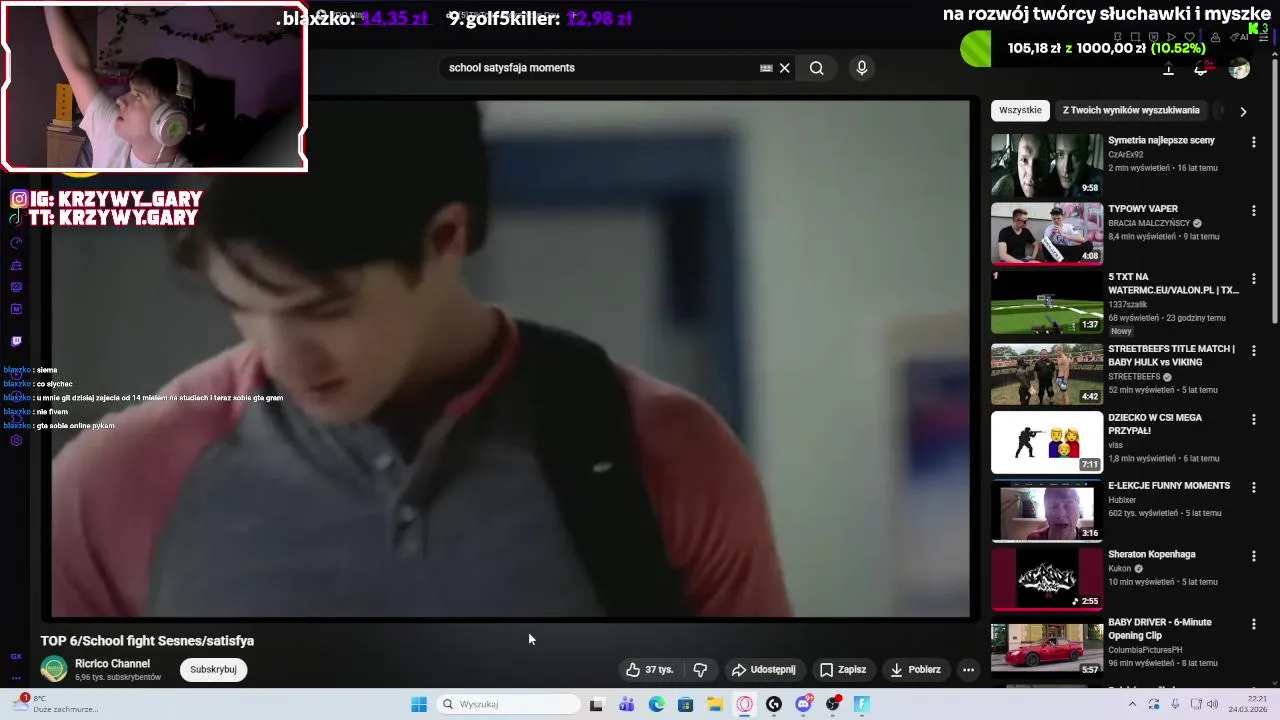Click 'Subskrybuj' for Ricrico Channel
The width and height of the screenshot is (1280, 720).
point(213,670)
